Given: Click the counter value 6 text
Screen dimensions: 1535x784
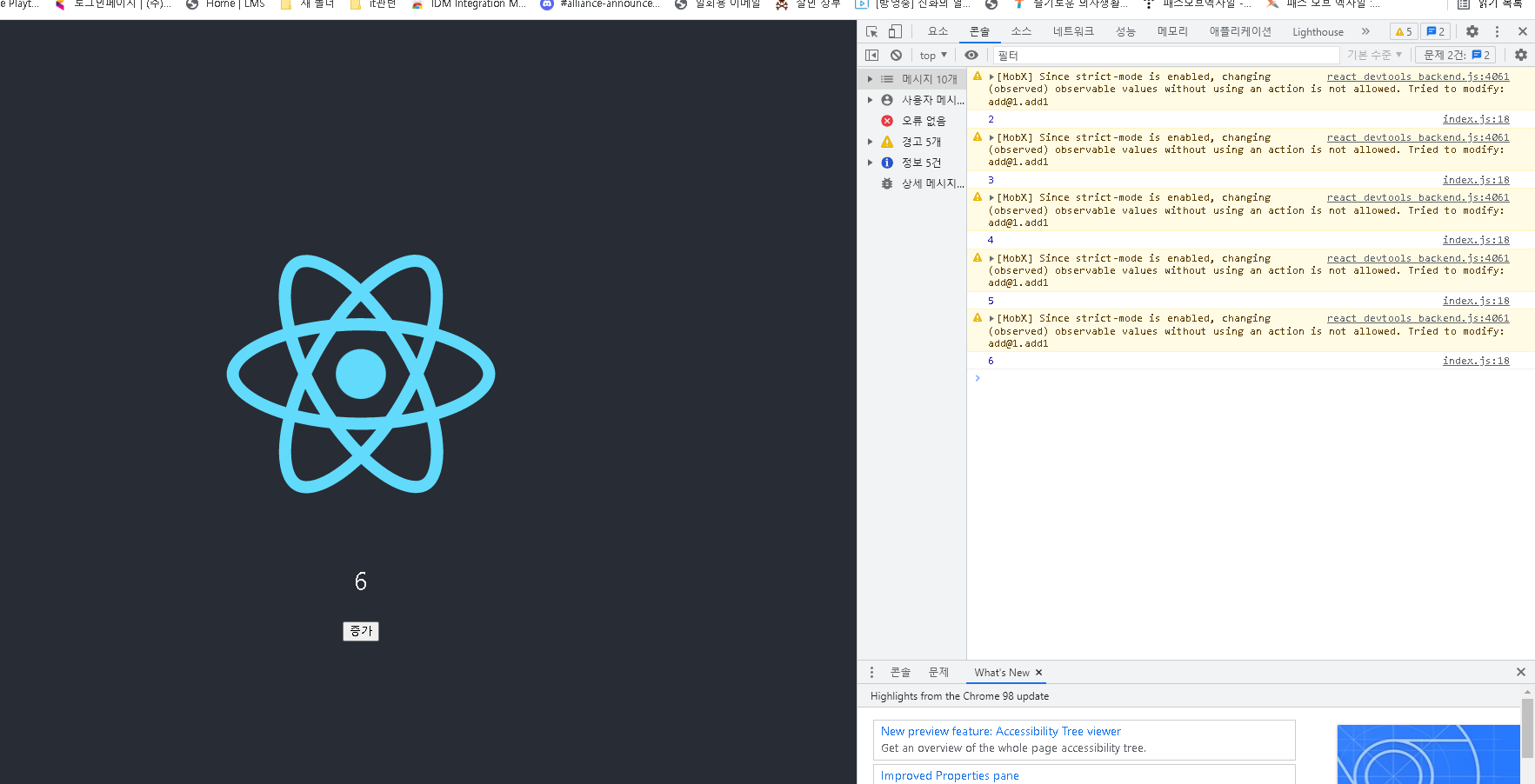Looking at the screenshot, I should [361, 581].
